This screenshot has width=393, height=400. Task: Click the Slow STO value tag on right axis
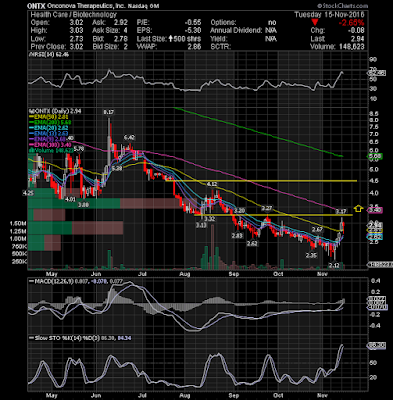(x=377, y=346)
